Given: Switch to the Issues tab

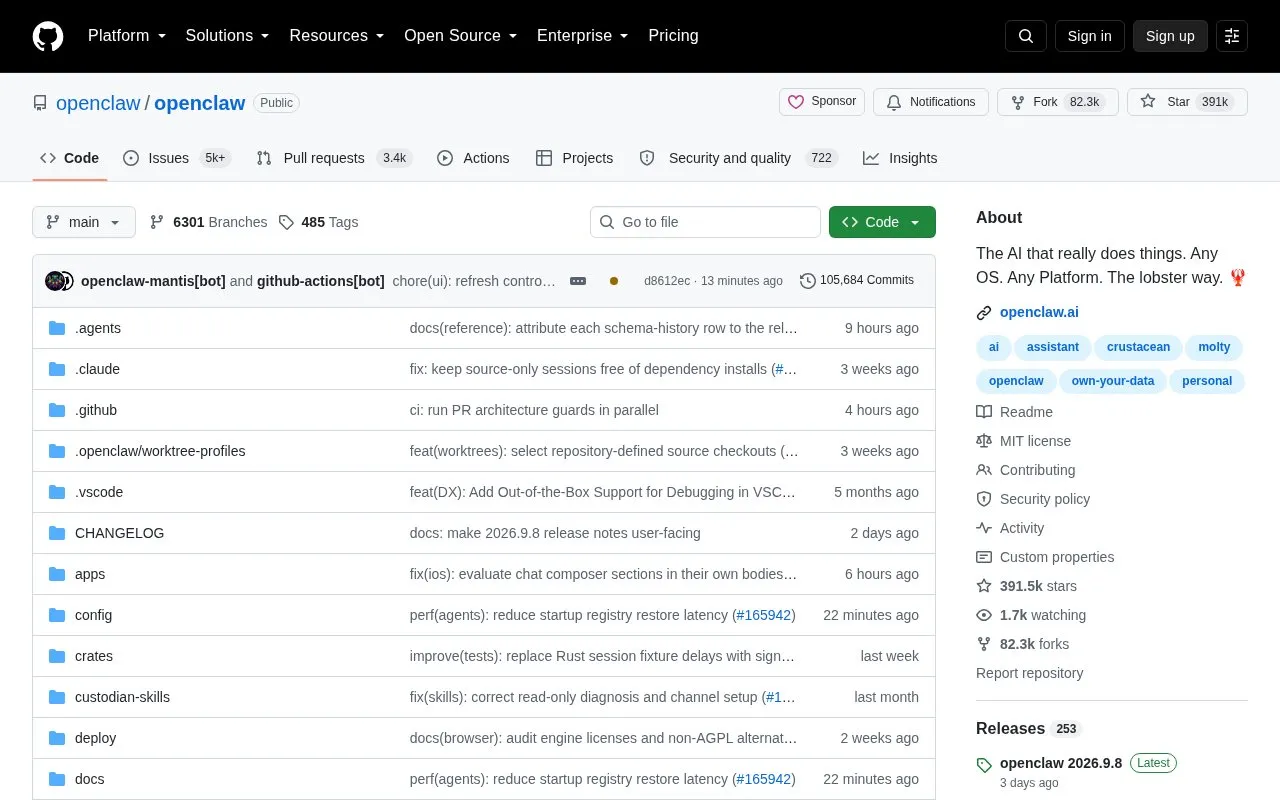Looking at the screenshot, I should (x=176, y=158).
